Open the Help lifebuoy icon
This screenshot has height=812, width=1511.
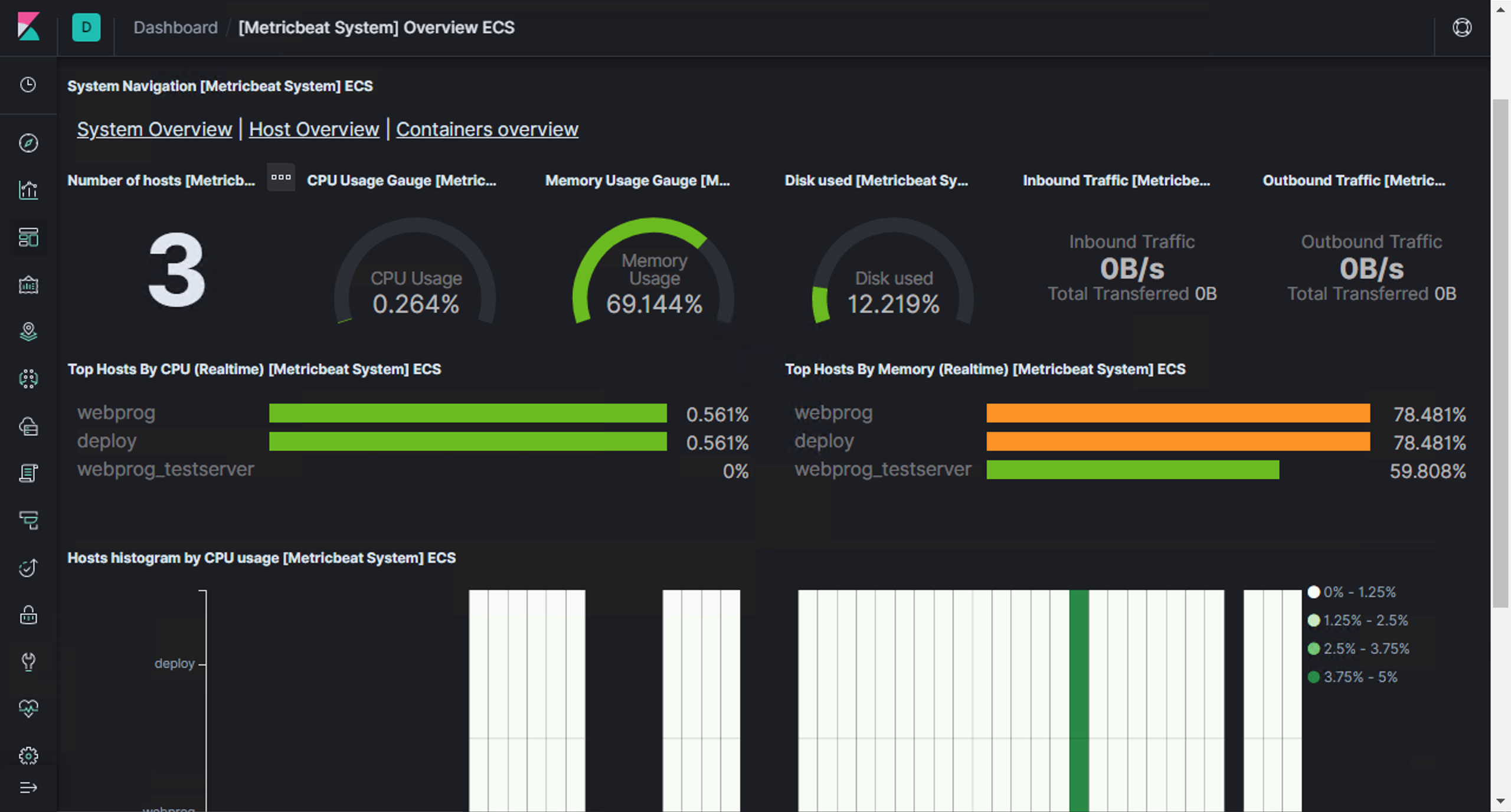pos(1461,27)
